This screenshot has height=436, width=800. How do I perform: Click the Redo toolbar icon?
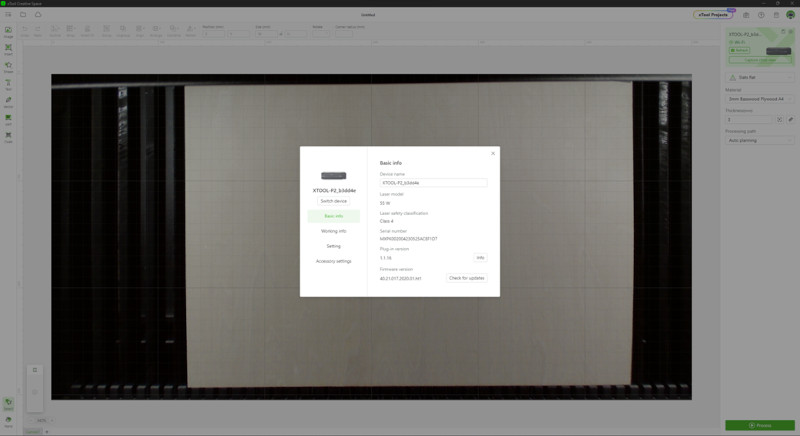pyautogui.click(x=38, y=31)
